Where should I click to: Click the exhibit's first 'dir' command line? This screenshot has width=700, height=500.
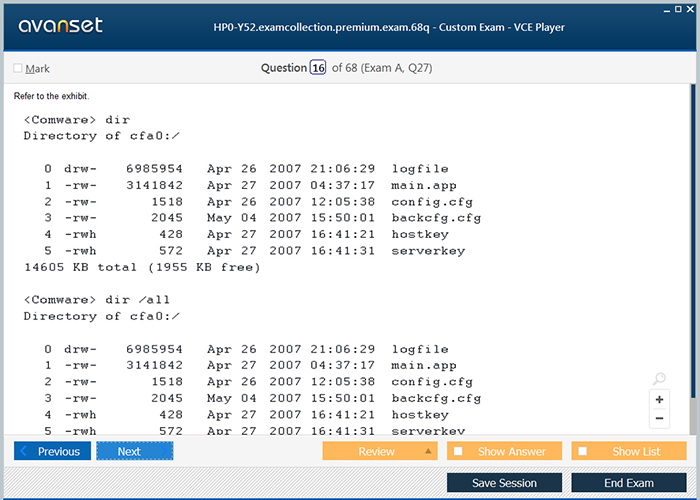coord(77,119)
